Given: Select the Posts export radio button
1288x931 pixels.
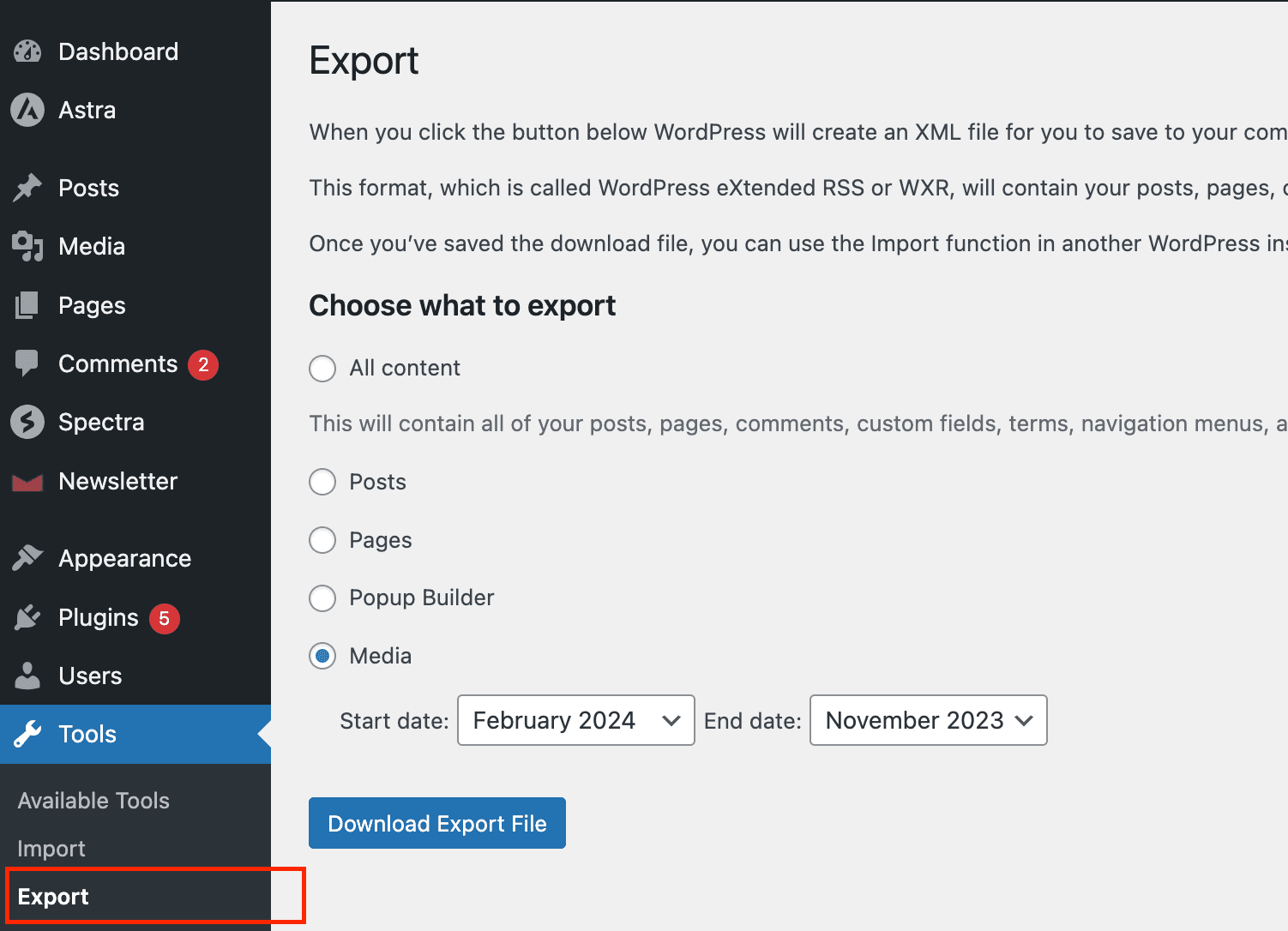Looking at the screenshot, I should pyautogui.click(x=322, y=482).
